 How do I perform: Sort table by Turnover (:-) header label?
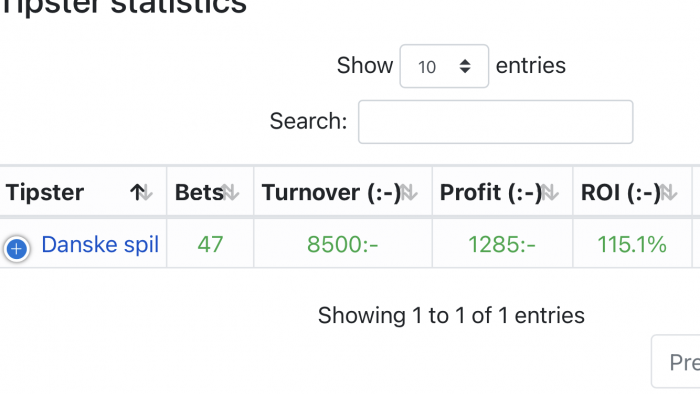tap(331, 193)
